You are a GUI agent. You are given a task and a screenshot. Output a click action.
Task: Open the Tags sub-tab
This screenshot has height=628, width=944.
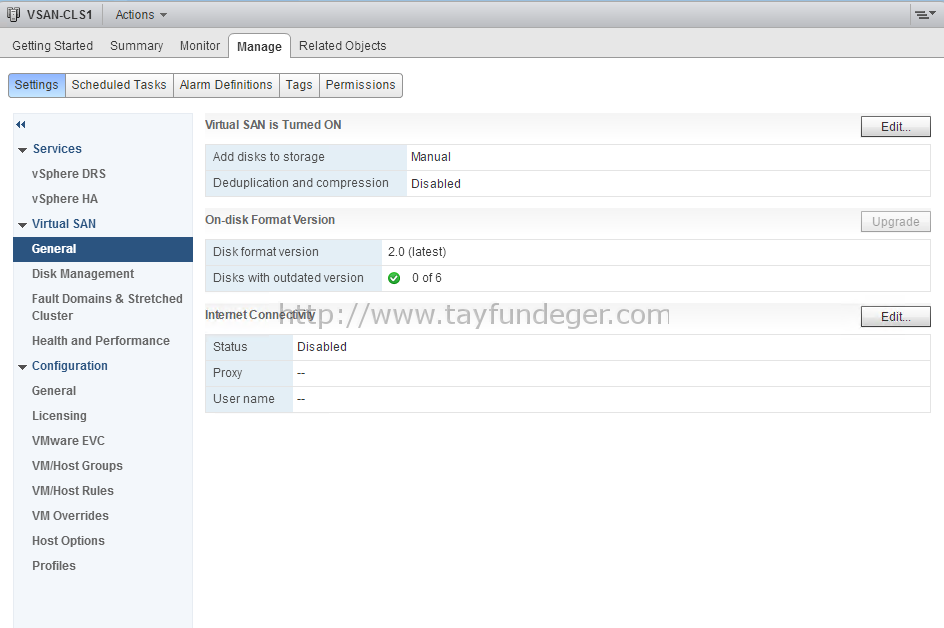(x=299, y=85)
